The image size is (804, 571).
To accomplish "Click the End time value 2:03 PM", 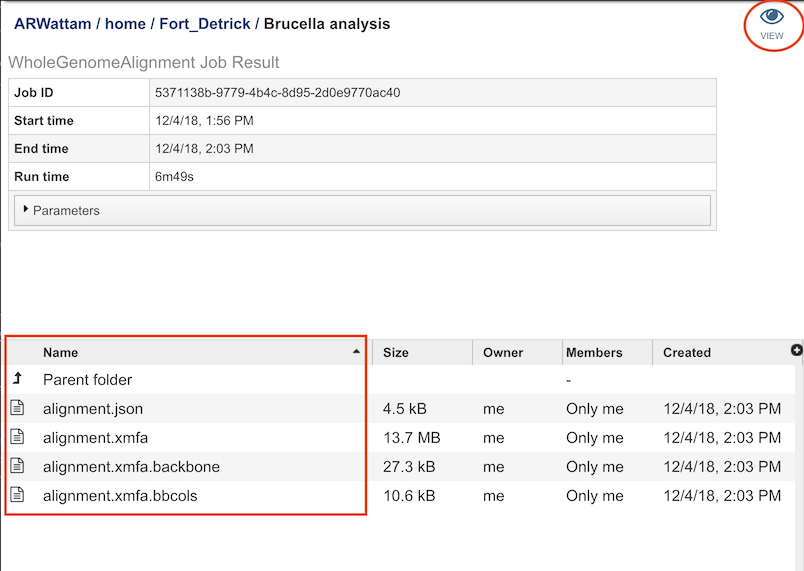I will (x=204, y=149).
